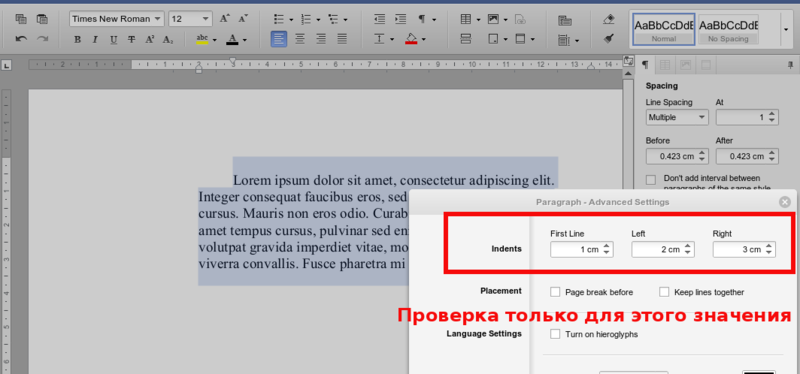This screenshot has width=800, height=374.
Task: Click the yellow highlight color button
Action: click(x=202, y=39)
